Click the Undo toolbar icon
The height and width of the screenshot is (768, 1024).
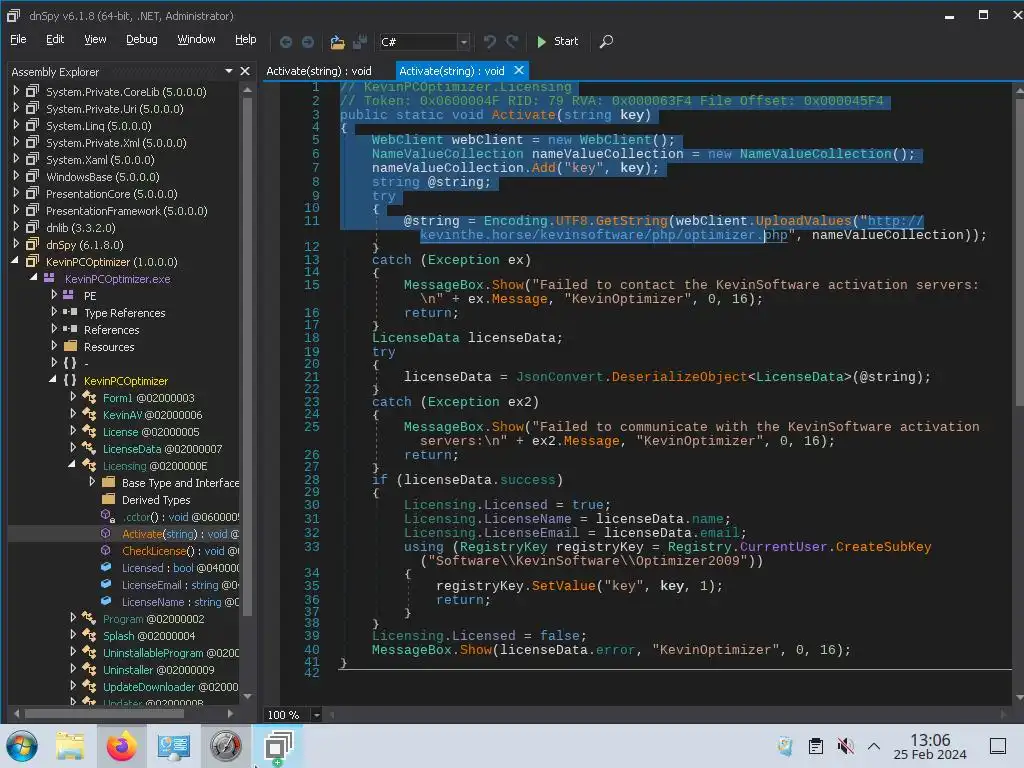click(490, 42)
